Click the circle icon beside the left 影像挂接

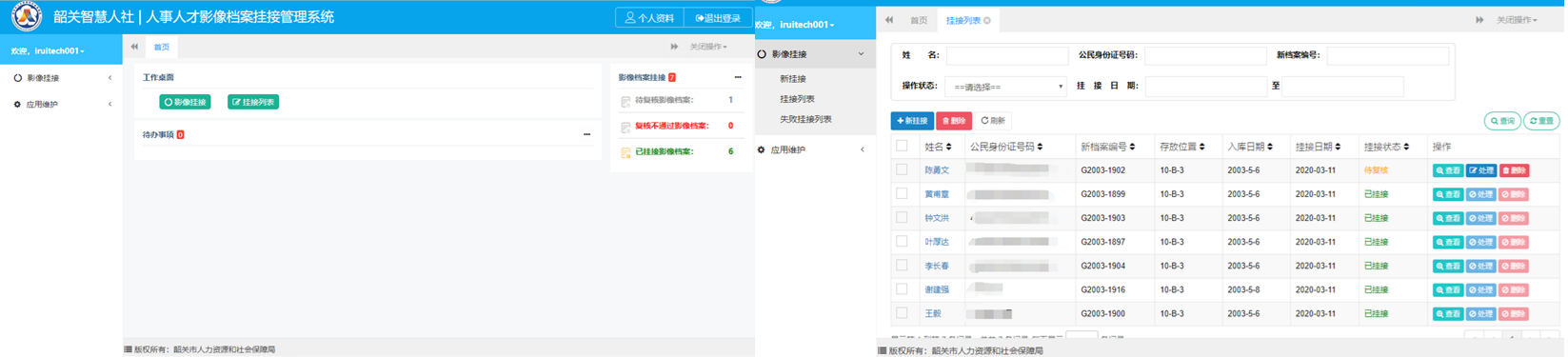(17, 78)
